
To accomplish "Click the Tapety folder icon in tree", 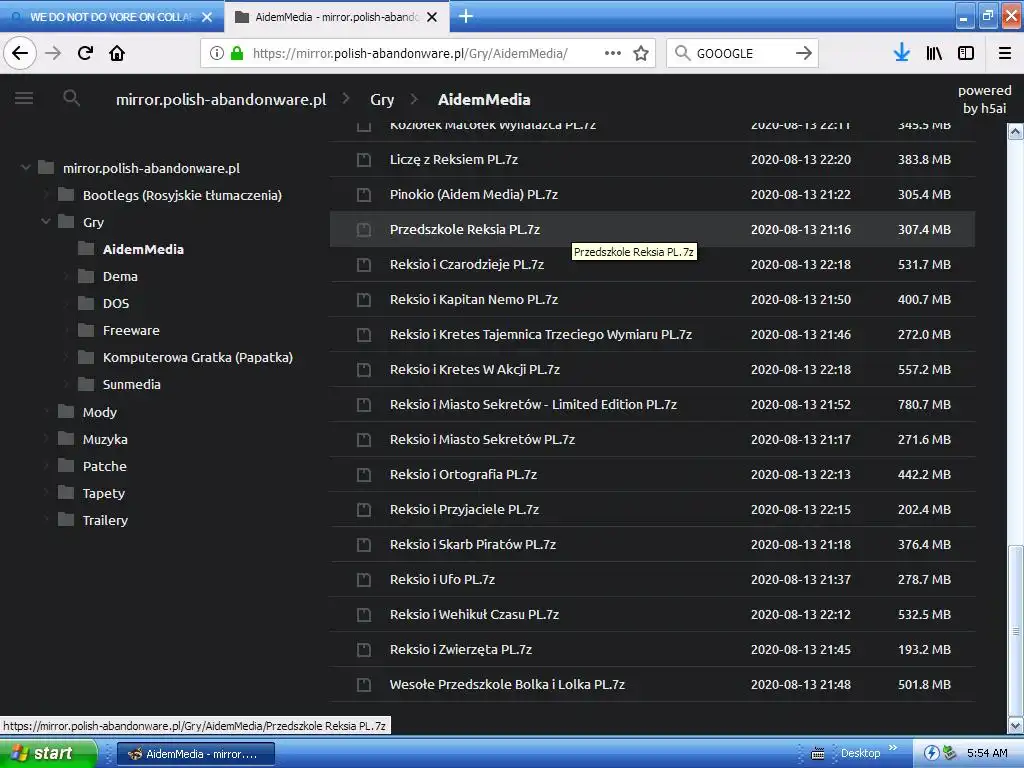I will tap(66, 493).
